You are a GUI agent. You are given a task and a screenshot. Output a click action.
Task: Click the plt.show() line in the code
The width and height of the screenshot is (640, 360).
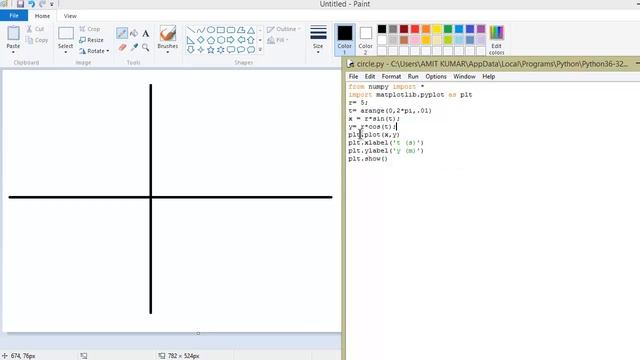[x=368, y=159]
